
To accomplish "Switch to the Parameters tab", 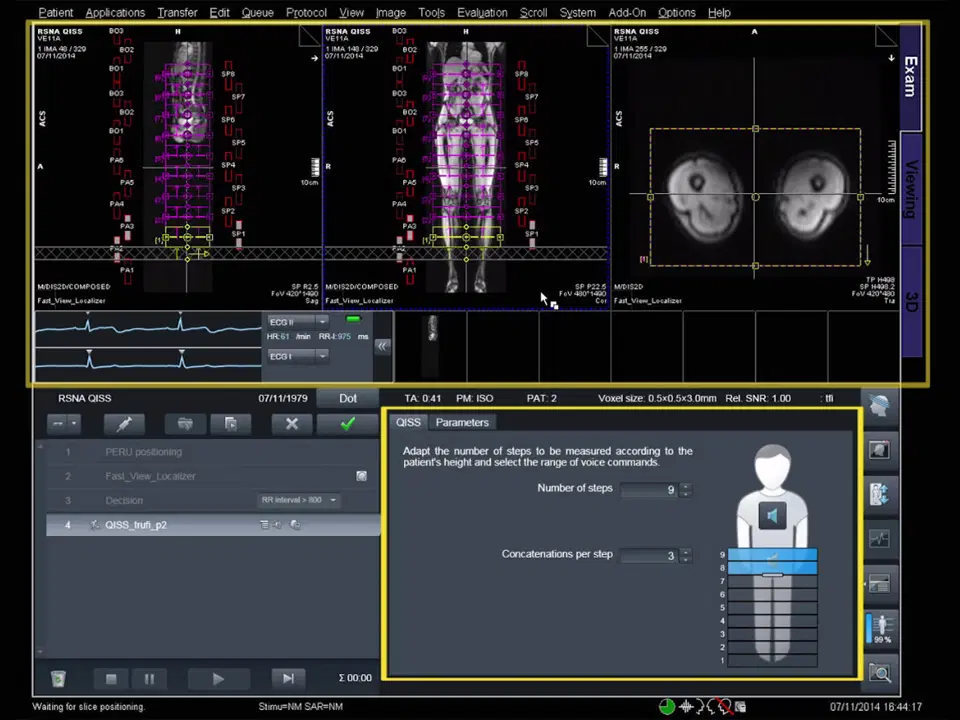I will 462,422.
